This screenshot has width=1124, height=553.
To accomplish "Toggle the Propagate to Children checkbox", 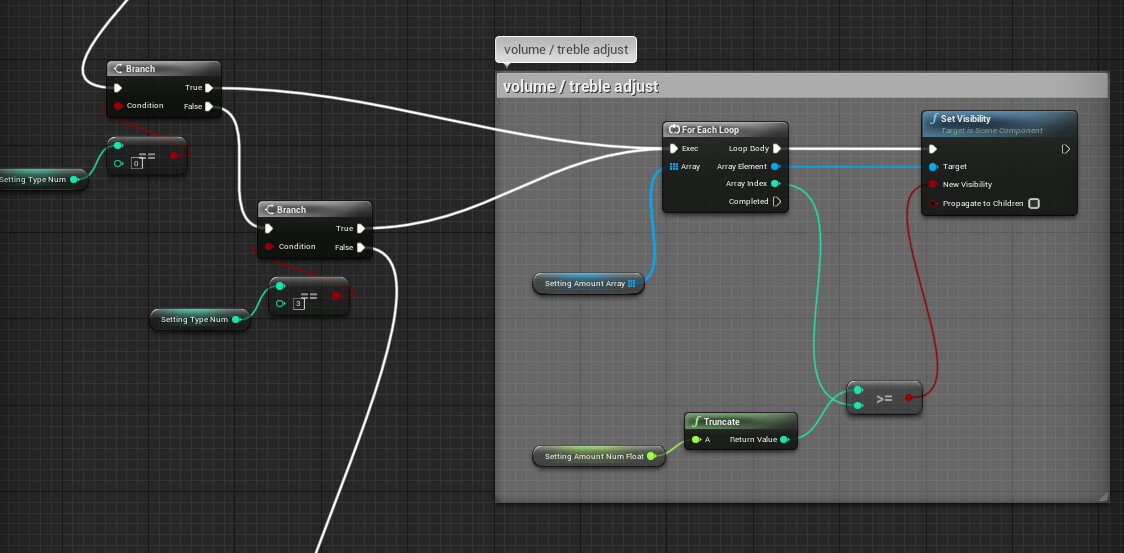I will tap(1034, 203).
